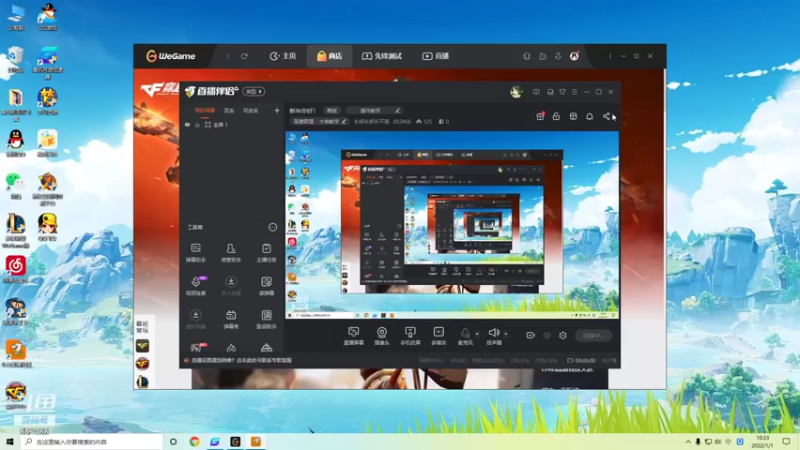
Task: Open the 主播任务 streamer tasks tool
Action: pyautogui.click(x=266, y=253)
